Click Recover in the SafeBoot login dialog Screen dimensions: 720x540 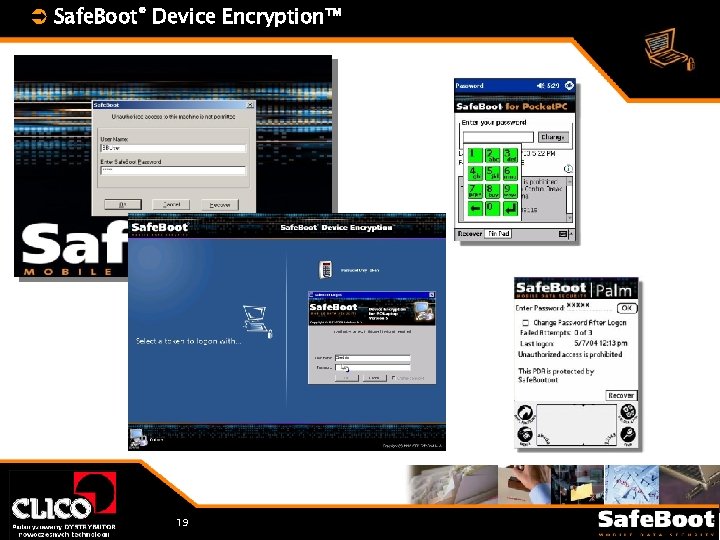pos(220,205)
